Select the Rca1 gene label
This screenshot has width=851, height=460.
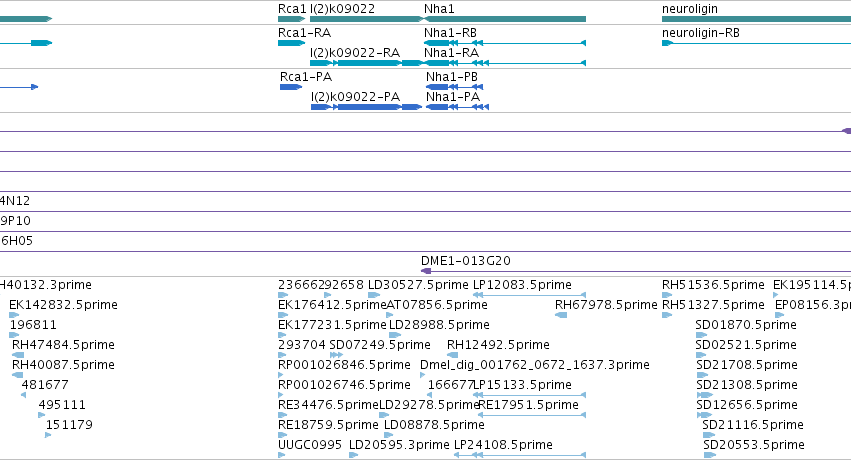point(292,9)
